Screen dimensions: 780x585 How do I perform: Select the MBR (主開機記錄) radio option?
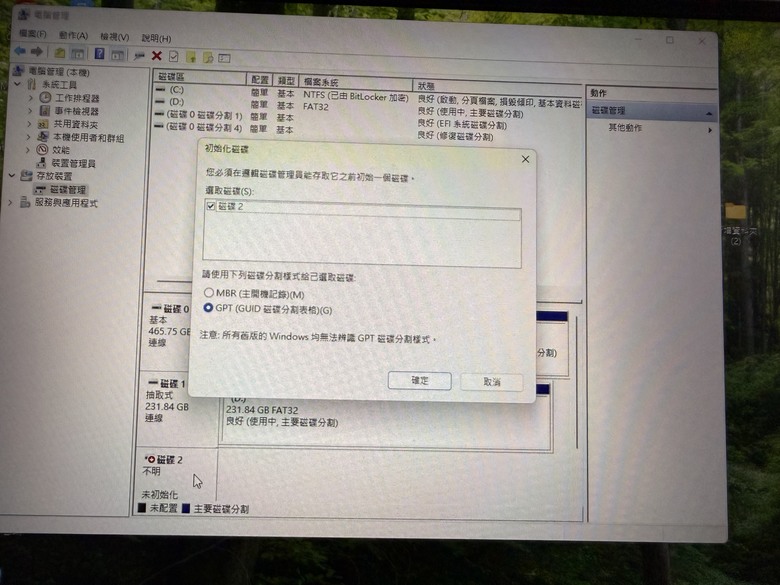[209, 292]
